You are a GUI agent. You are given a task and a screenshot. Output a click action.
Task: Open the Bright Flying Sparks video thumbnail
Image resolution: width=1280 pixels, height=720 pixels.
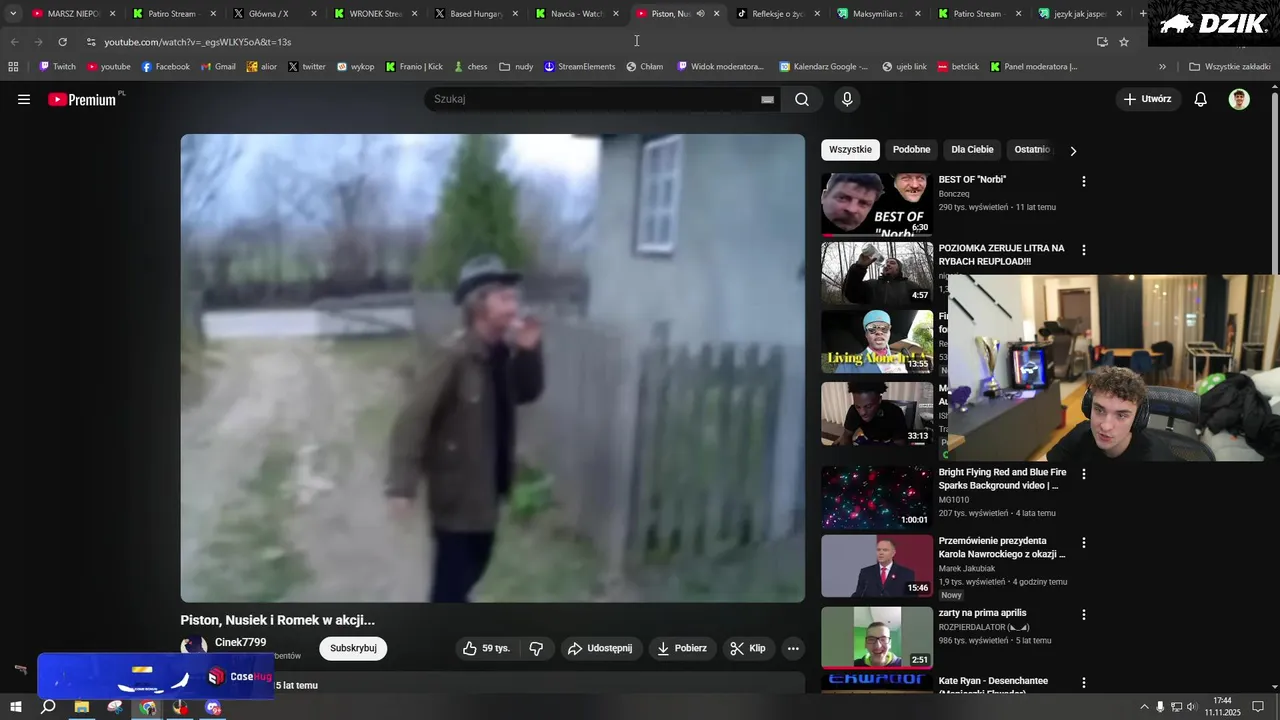pos(877,498)
